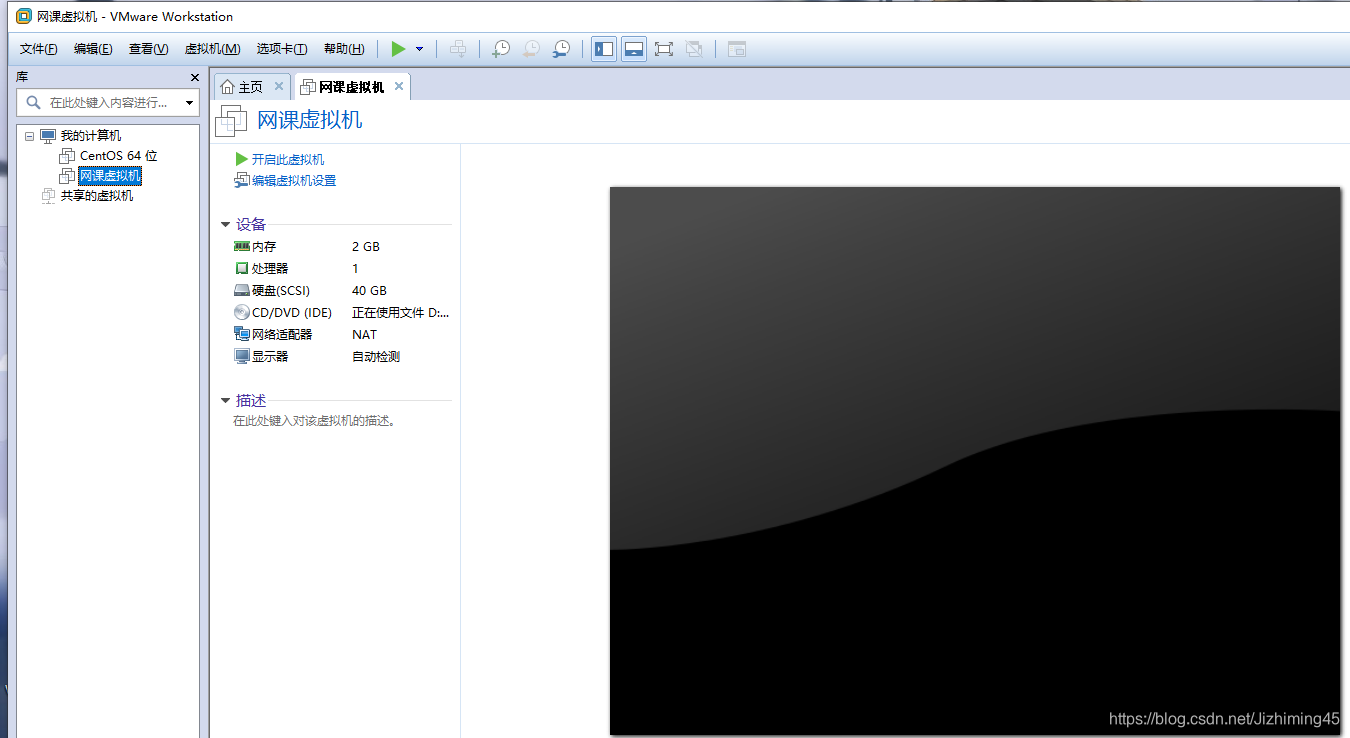This screenshot has height=738, width=1350.
Task: Click the green Power On toolbar button
Action: pos(398,49)
